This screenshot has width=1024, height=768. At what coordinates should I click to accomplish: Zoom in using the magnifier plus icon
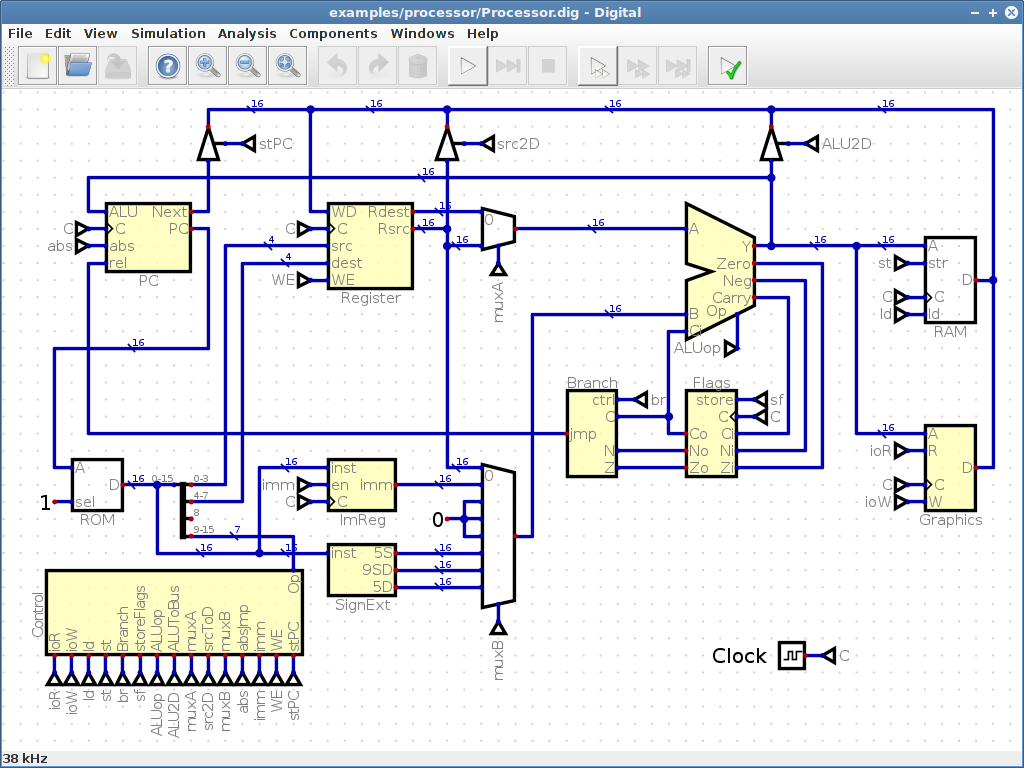coord(207,65)
